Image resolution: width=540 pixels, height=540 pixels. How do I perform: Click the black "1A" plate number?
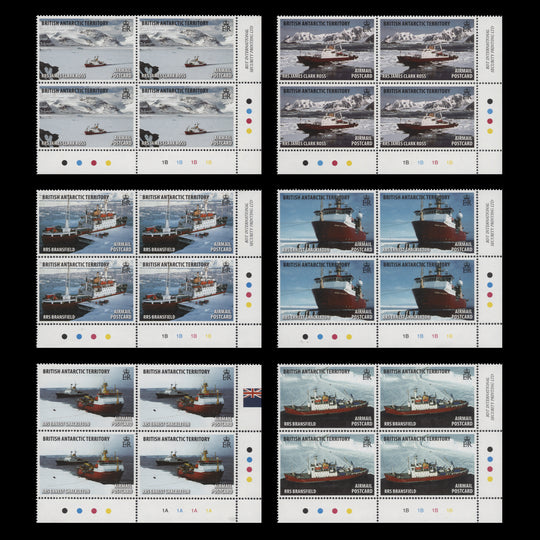click(165, 510)
